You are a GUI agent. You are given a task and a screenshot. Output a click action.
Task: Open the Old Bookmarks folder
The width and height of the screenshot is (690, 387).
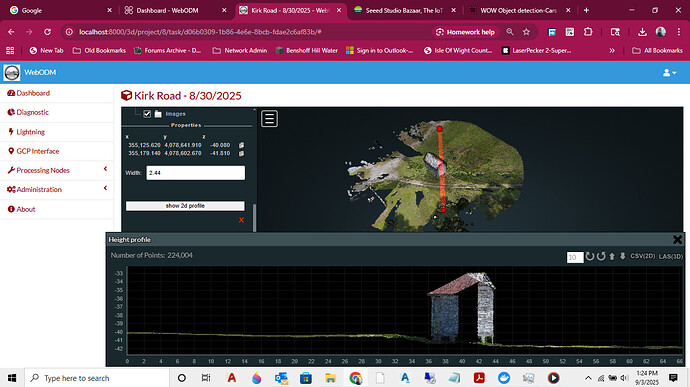[99, 51]
